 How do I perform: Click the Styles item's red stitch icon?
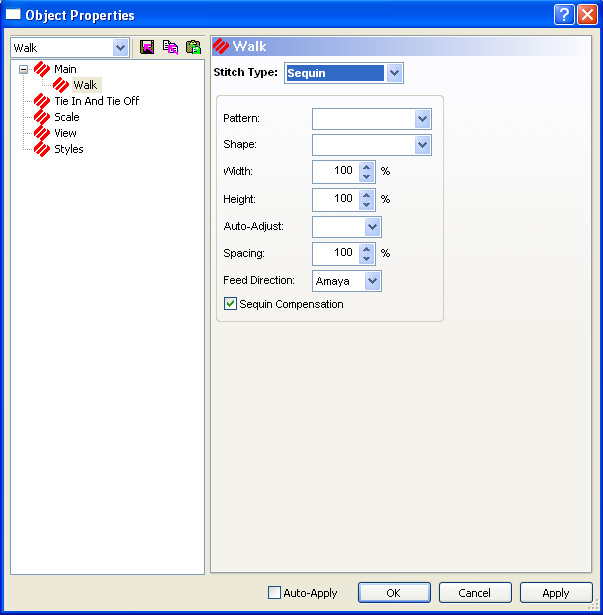(42, 149)
